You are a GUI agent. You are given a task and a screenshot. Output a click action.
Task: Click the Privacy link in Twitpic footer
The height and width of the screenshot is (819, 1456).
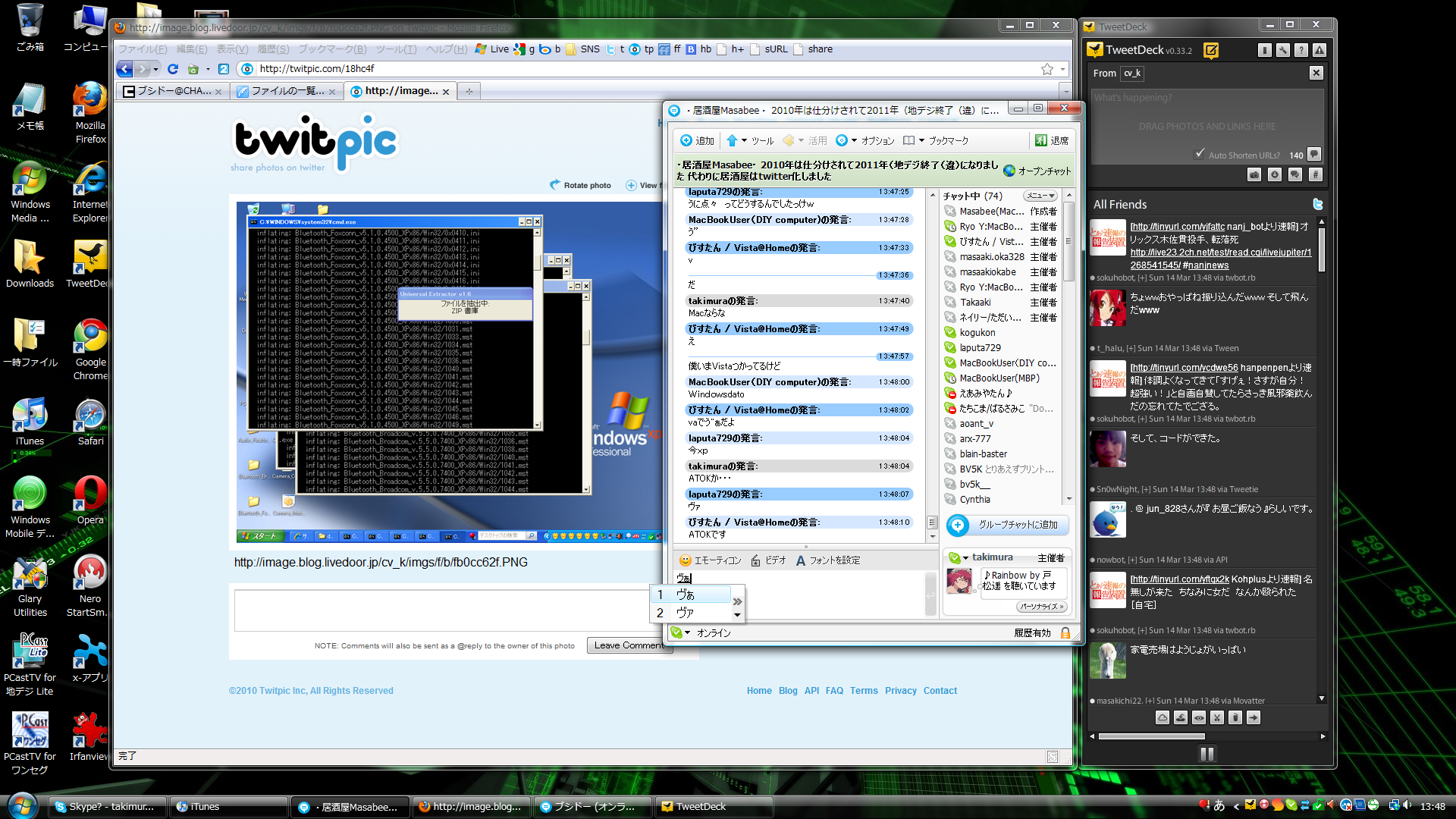pyautogui.click(x=901, y=691)
